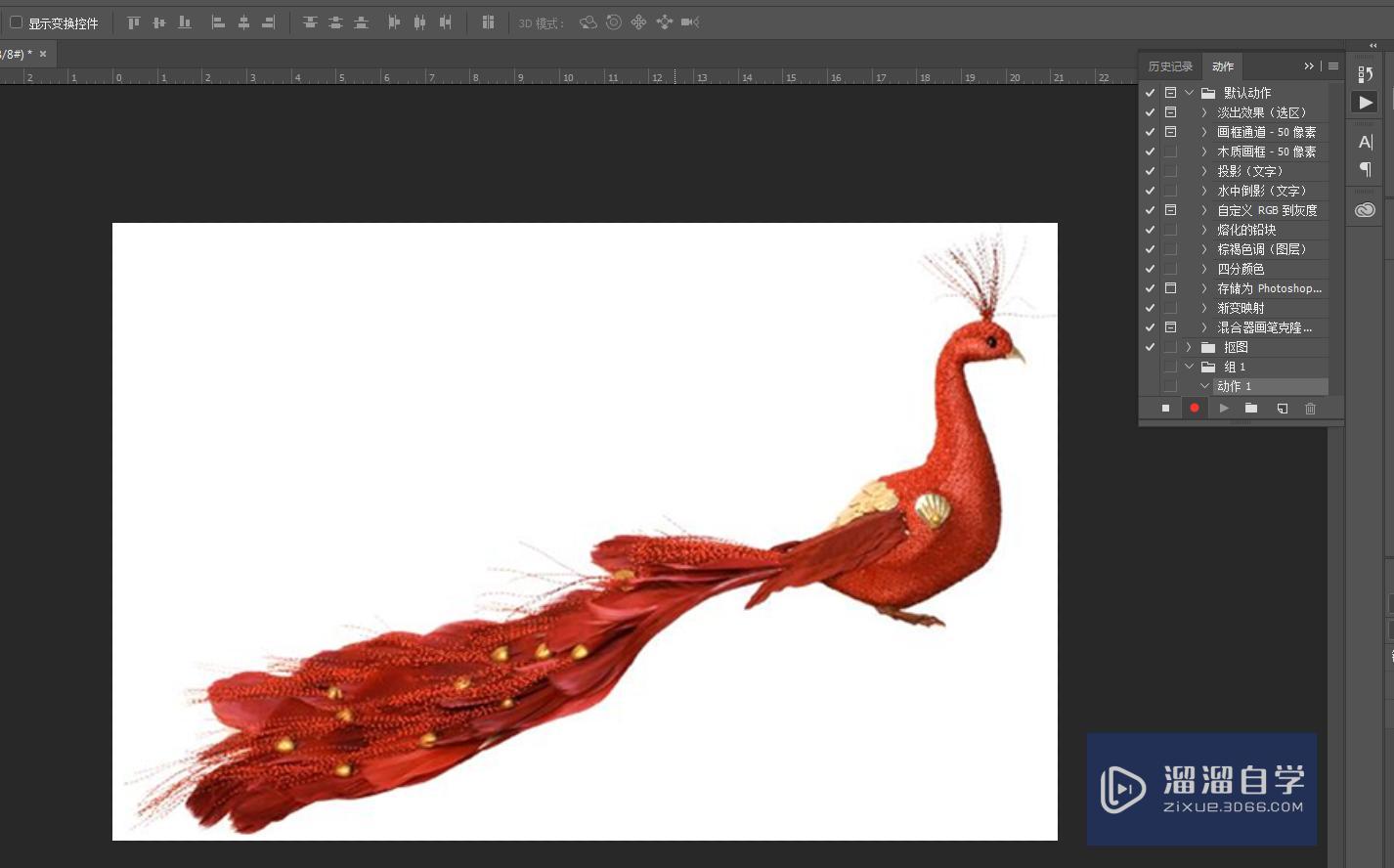Toggle the checkmark for 四分颜色

[1151, 269]
